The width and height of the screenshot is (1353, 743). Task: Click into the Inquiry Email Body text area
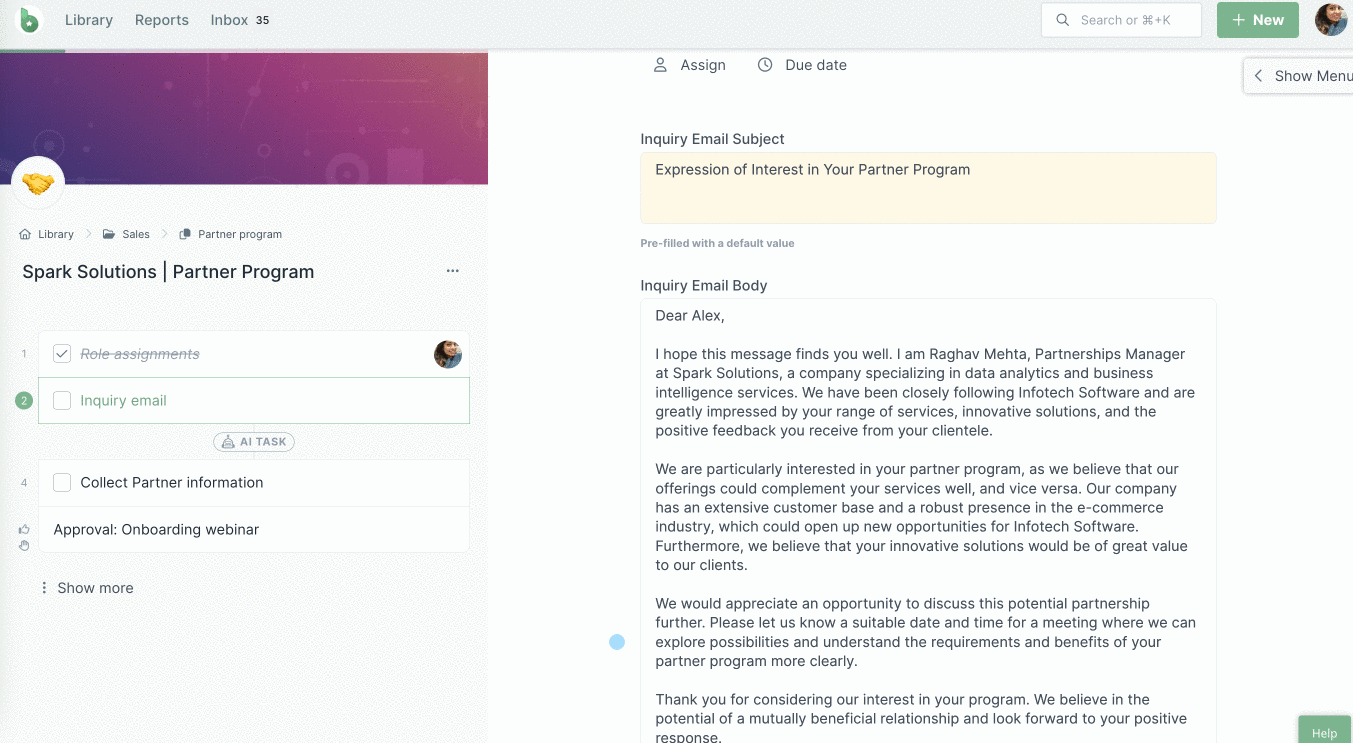(x=928, y=520)
